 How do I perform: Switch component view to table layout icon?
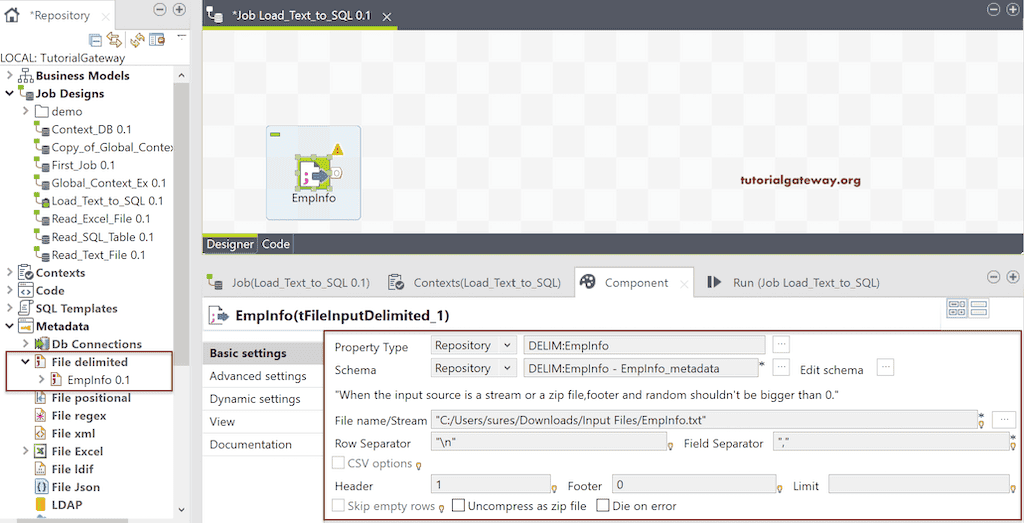point(957,308)
